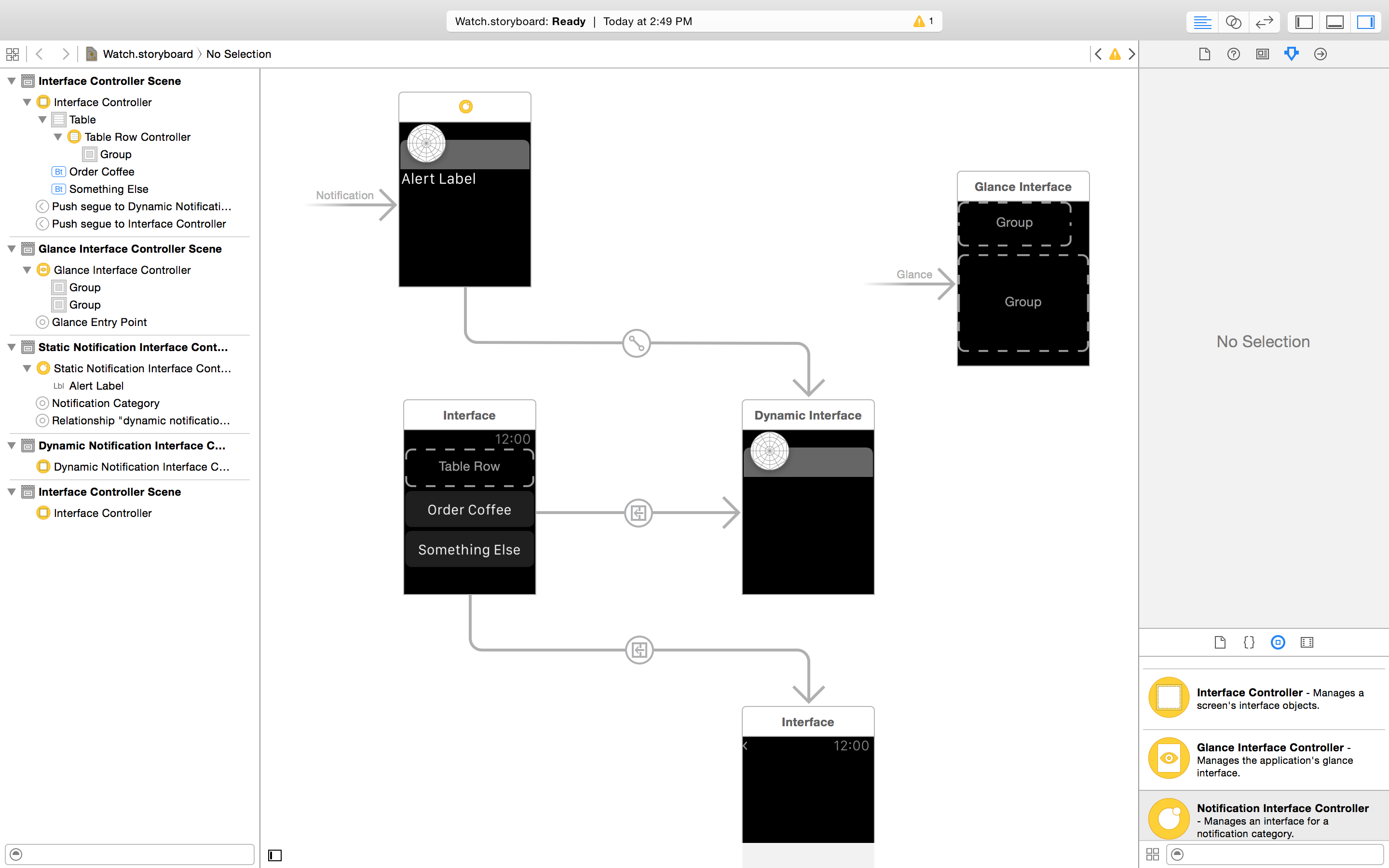Click the Something Else button on the canvas

pos(469,549)
